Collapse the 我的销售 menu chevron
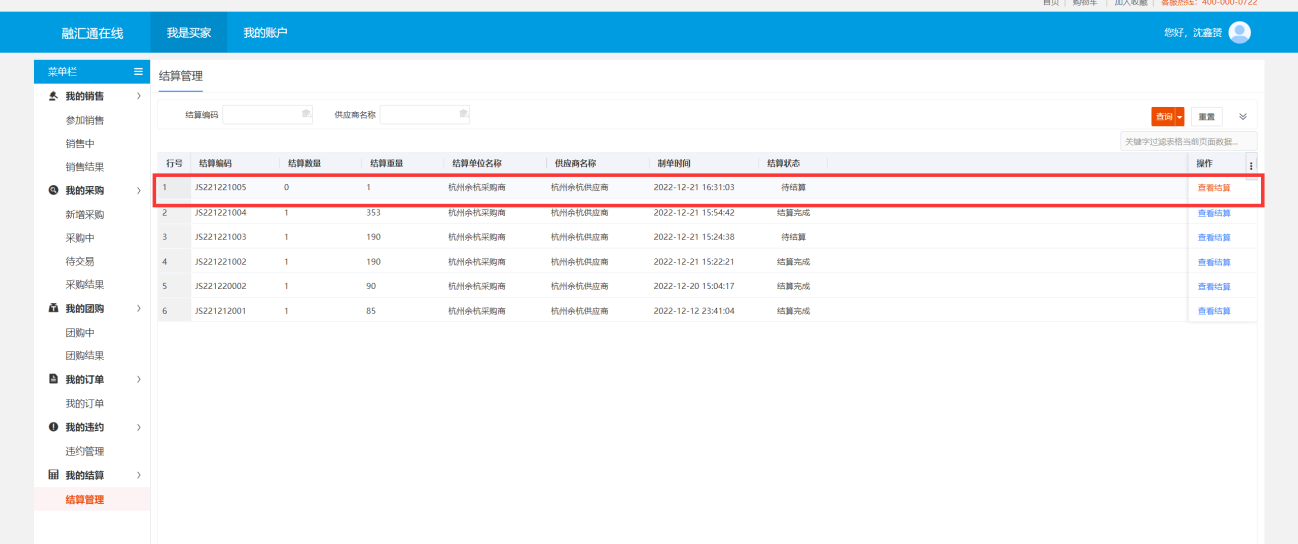 pos(139,96)
